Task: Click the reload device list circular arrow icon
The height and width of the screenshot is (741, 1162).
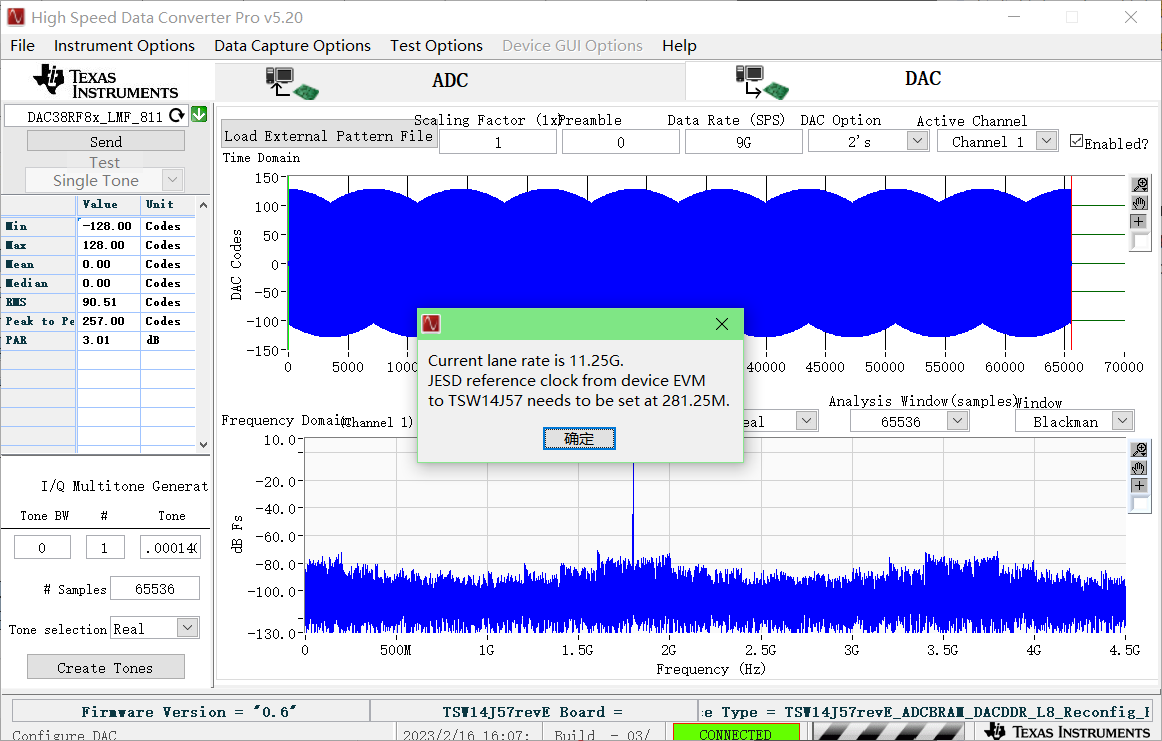Action: click(176, 116)
